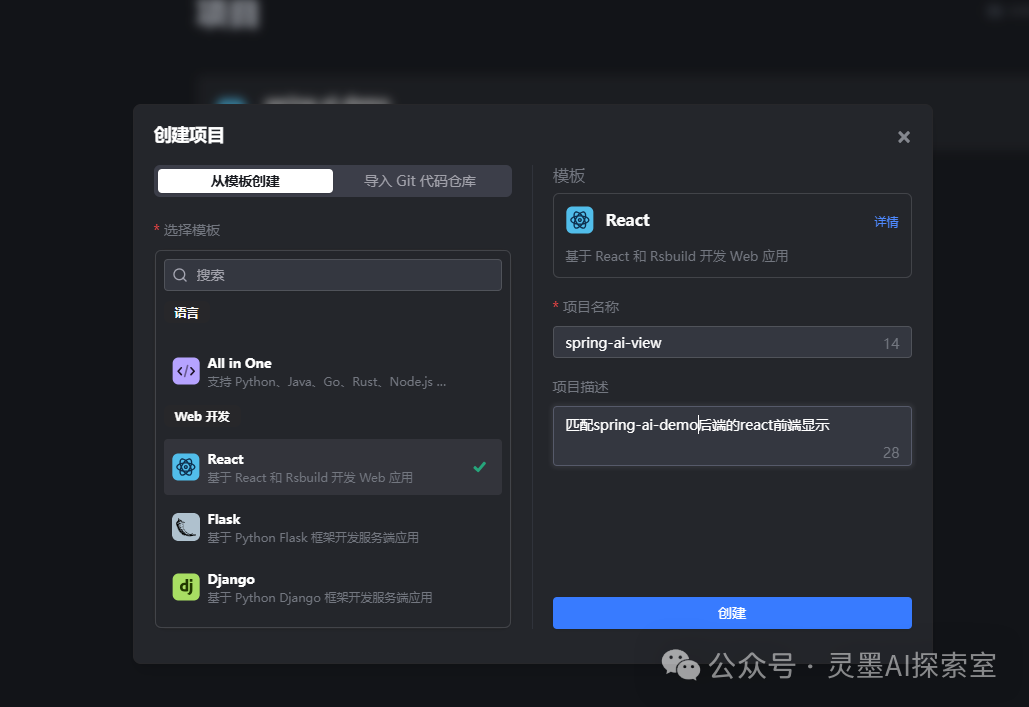Click the 支持 Python、Java、Go description text

[327, 382]
